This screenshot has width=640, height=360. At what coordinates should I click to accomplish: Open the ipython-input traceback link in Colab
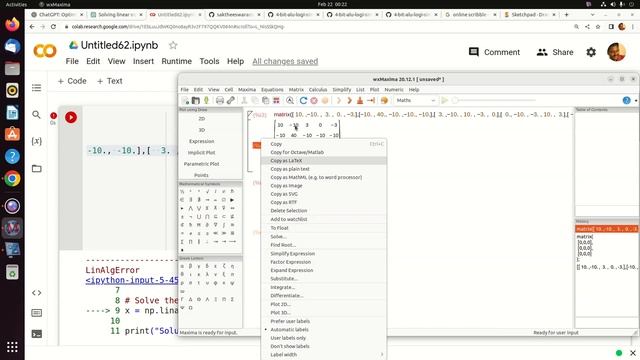(132, 280)
